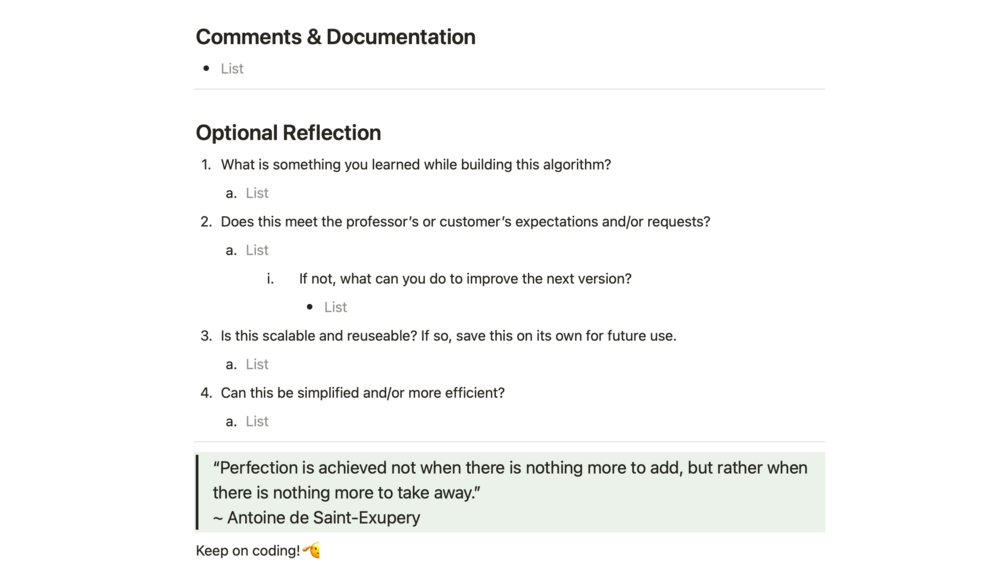Click the saluting emoji after Keep on coding
This screenshot has height=585, width=1005.
point(311,550)
